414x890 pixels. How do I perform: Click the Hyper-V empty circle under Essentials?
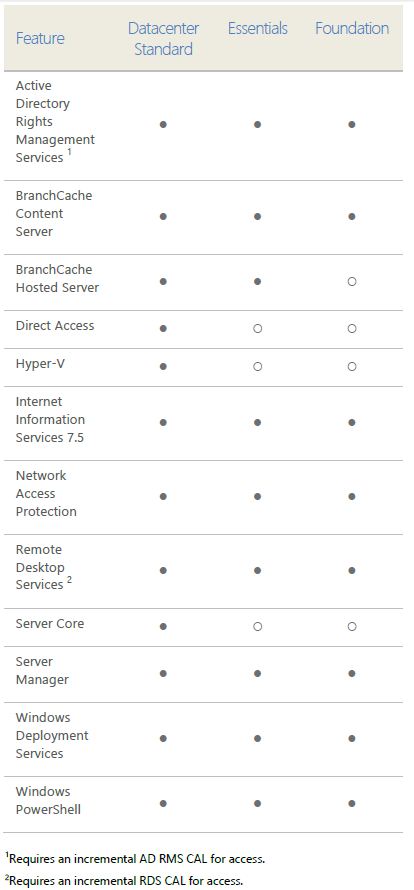coord(257,367)
